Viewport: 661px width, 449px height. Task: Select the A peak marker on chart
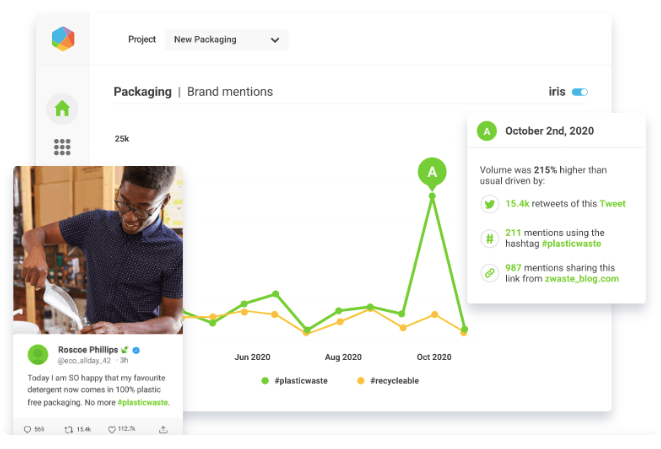tap(432, 172)
